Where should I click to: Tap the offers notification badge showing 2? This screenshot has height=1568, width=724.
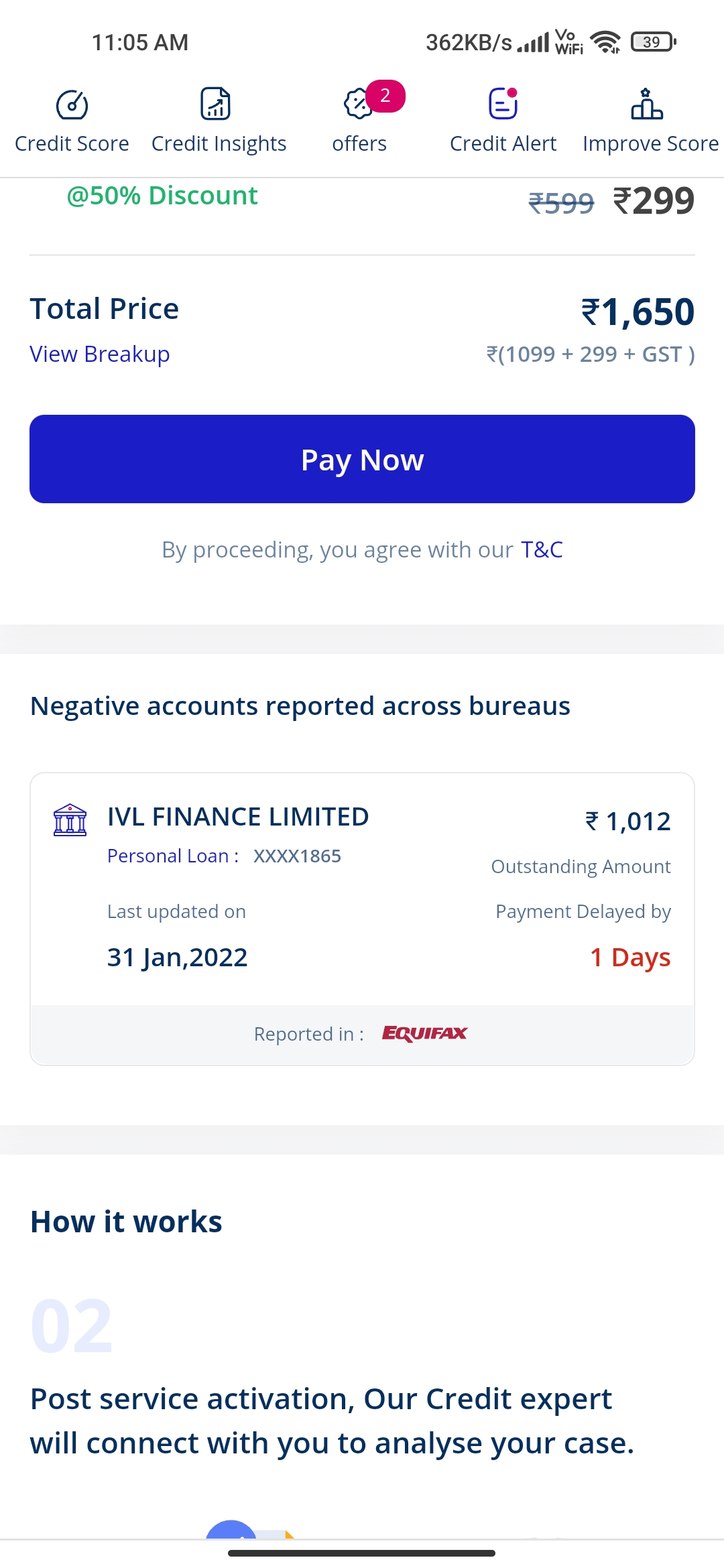(385, 96)
